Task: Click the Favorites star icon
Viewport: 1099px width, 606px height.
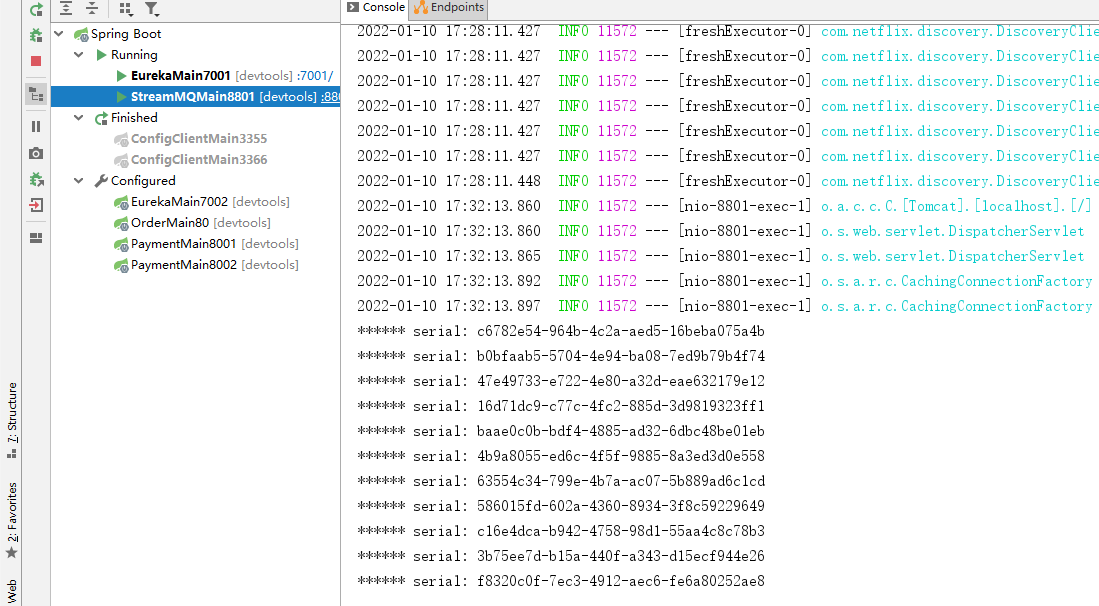Action: (11, 553)
